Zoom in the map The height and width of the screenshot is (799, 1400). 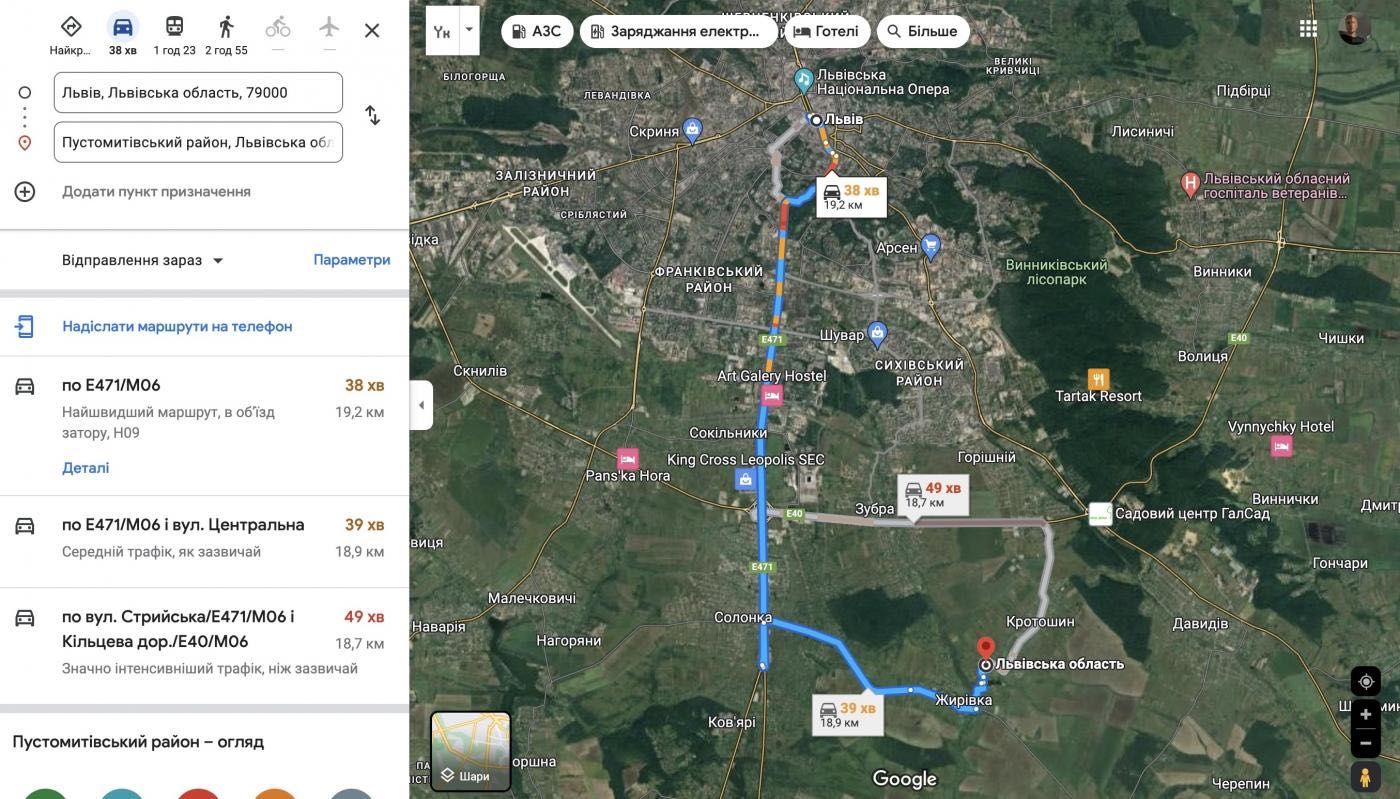point(1365,715)
